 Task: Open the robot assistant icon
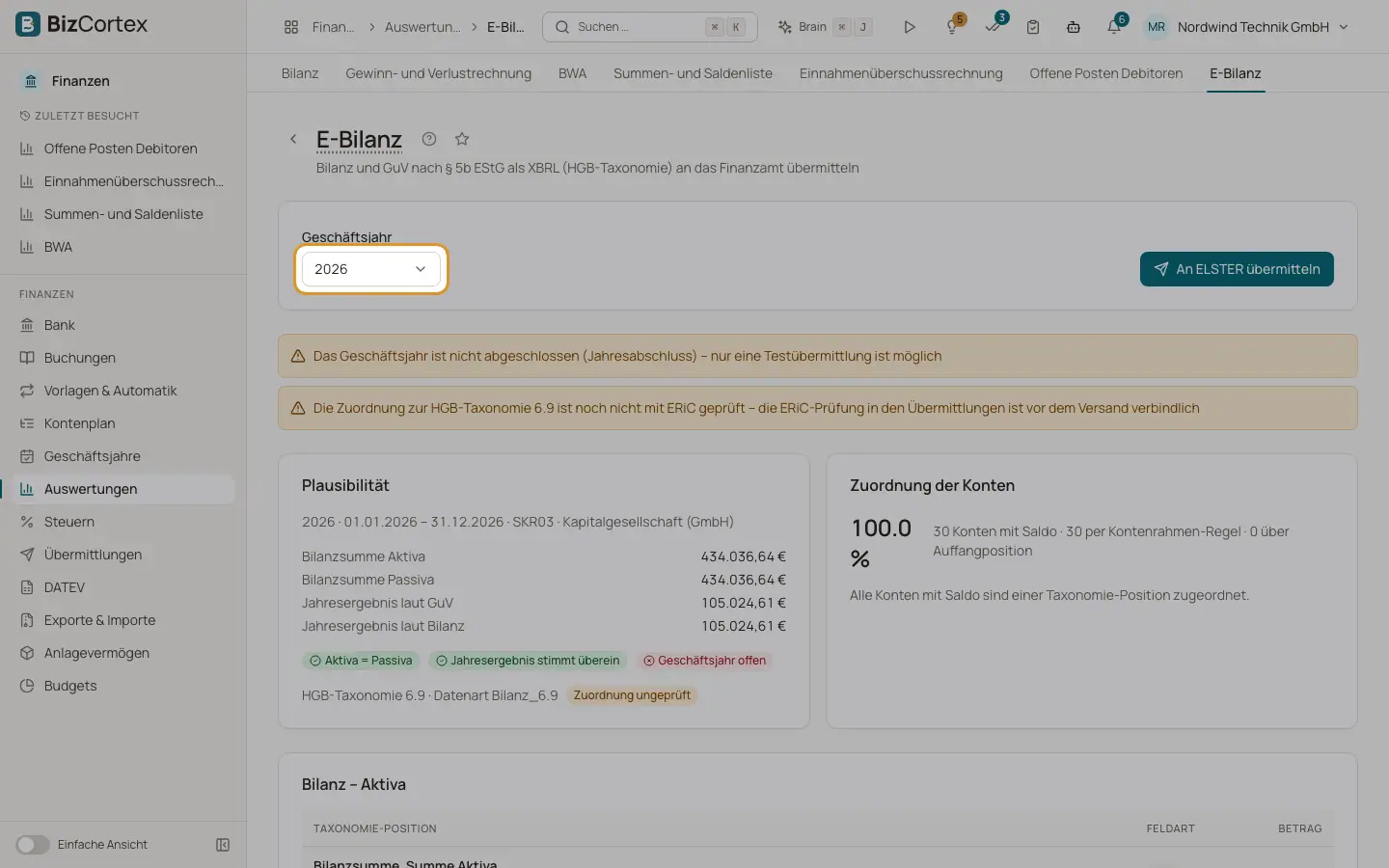coord(1074,27)
